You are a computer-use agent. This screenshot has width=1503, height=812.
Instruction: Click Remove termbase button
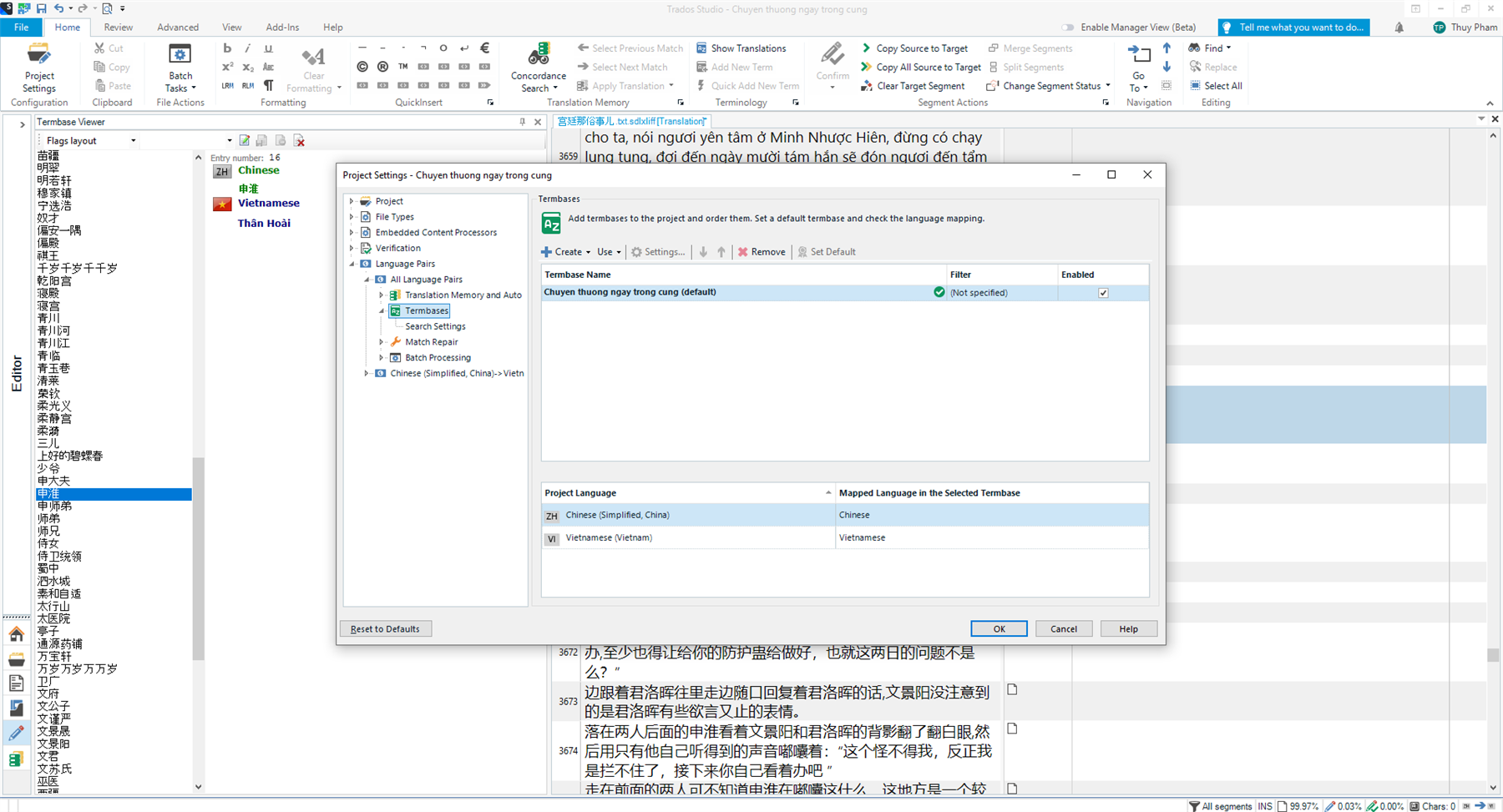(x=761, y=252)
